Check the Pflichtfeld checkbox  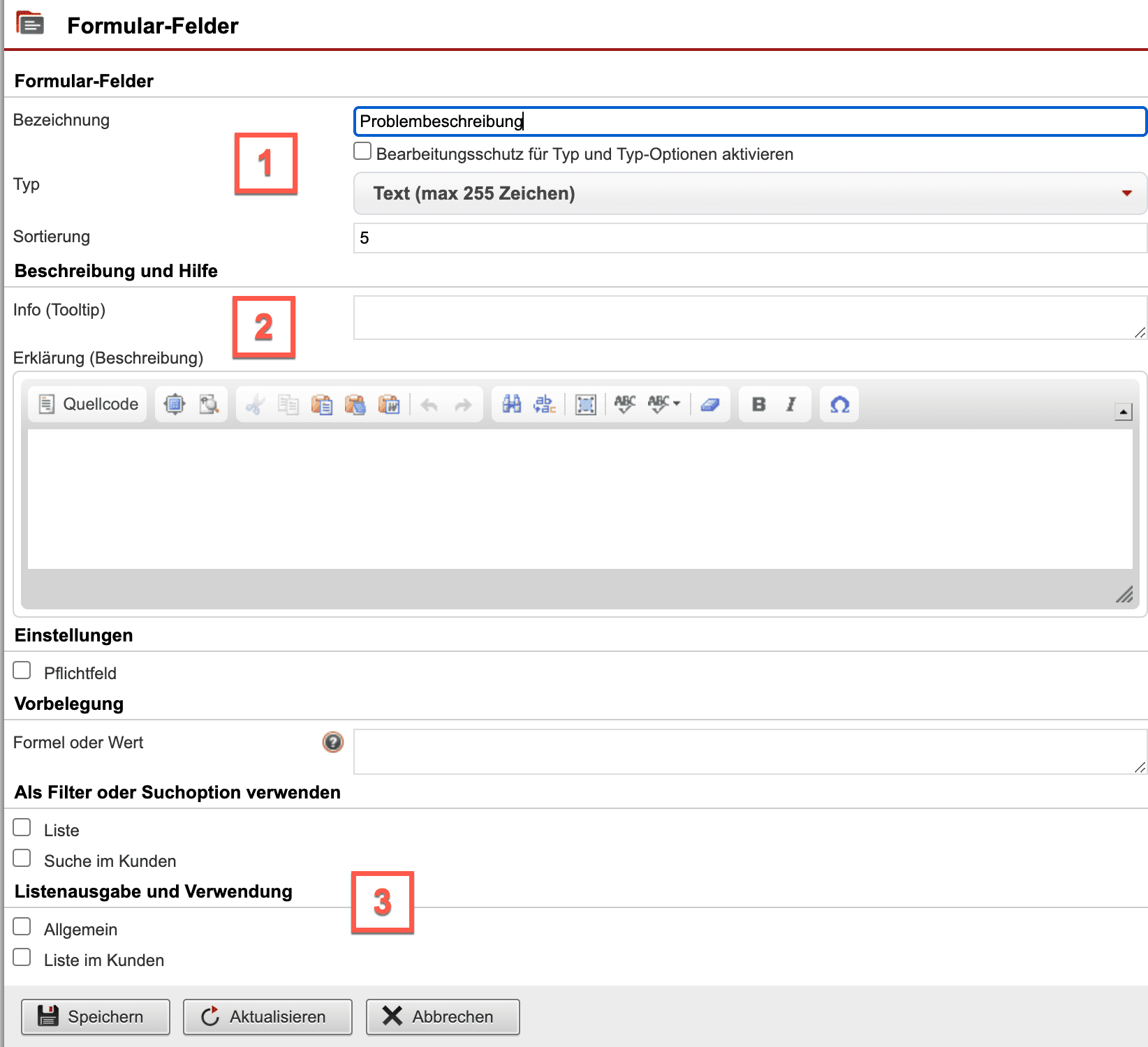tap(22, 671)
